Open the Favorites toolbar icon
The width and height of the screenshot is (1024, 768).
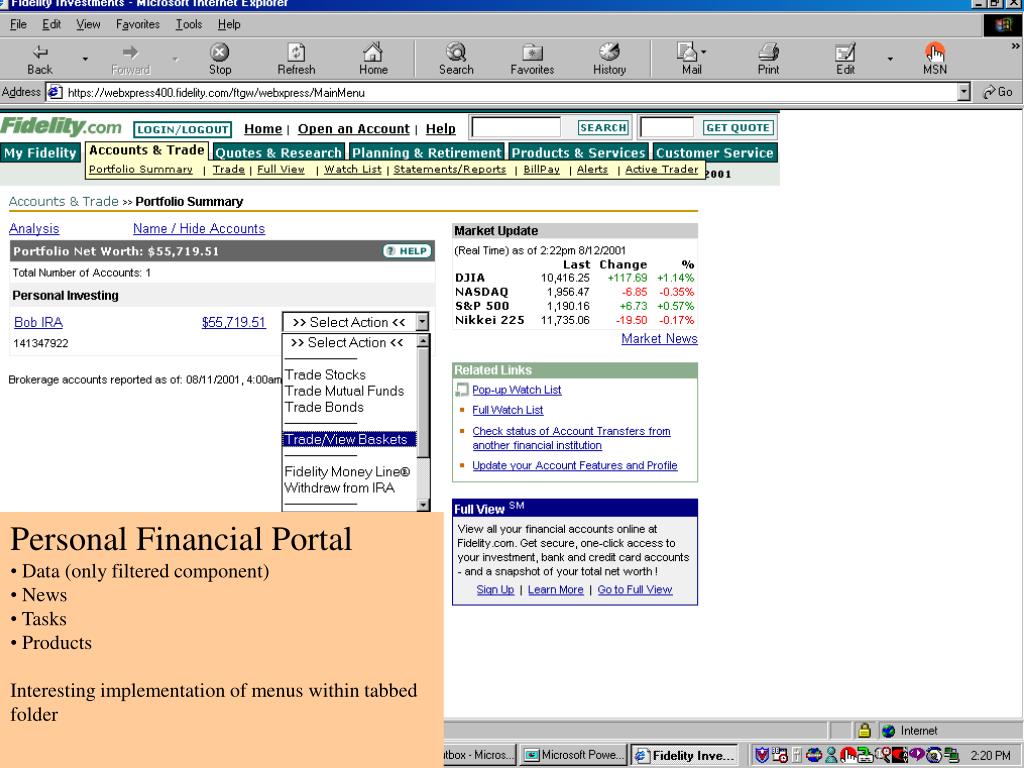click(532, 52)
